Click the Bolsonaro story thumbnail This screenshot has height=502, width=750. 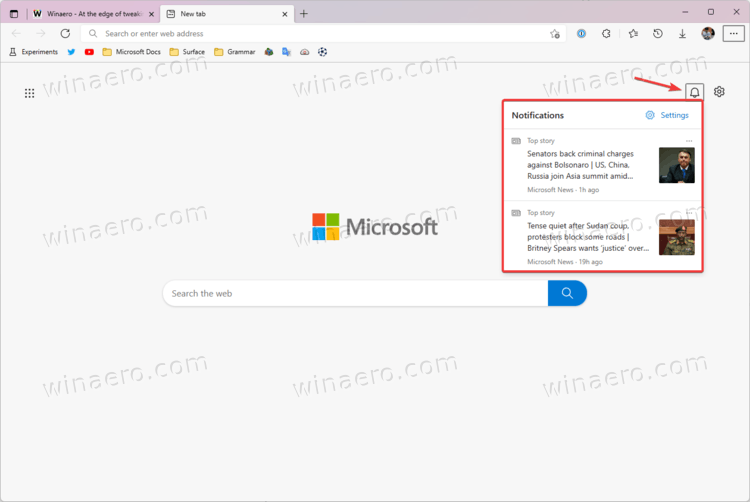pos(676,165)
